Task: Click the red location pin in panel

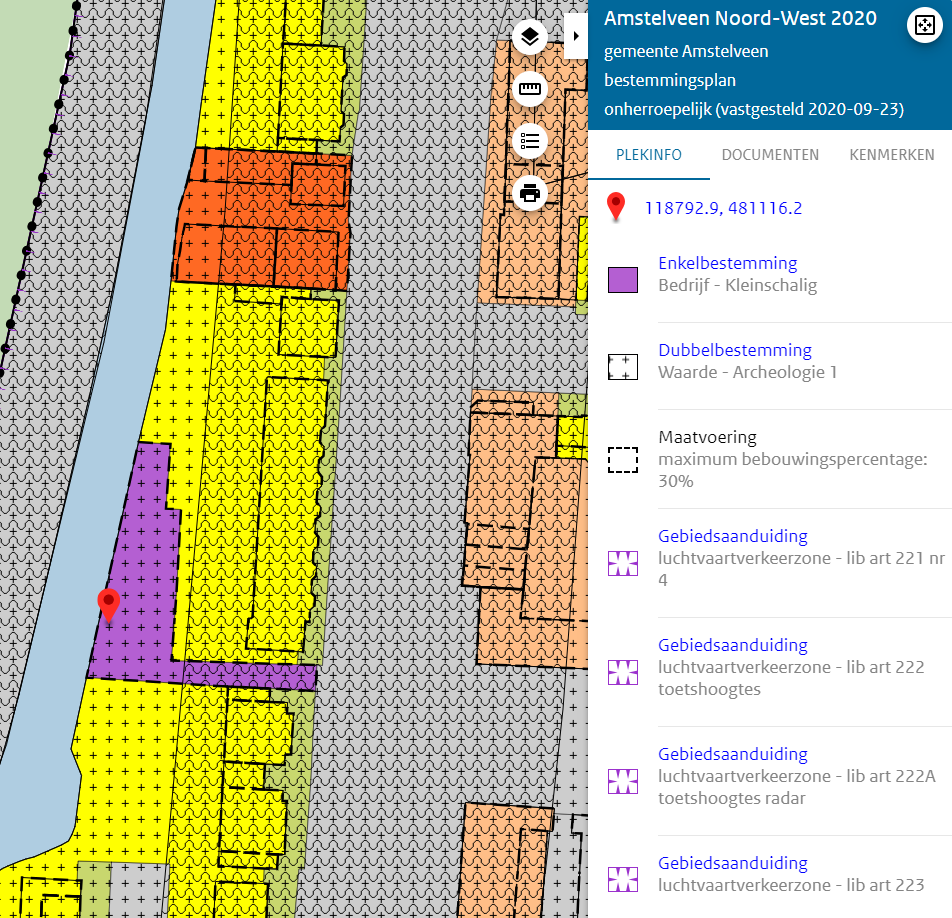Action: tap(616, 206)
